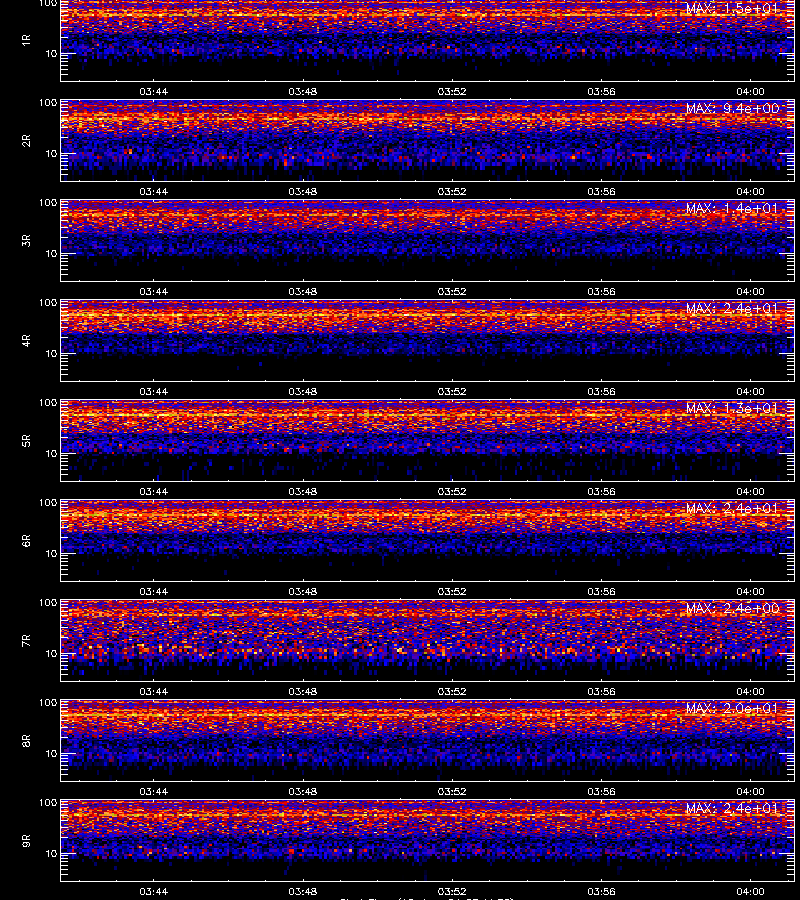Screen dimensions: 800x900
Task: Select the MAX: 2.4e+01 label in panel 6R
Action: point(732,508)
